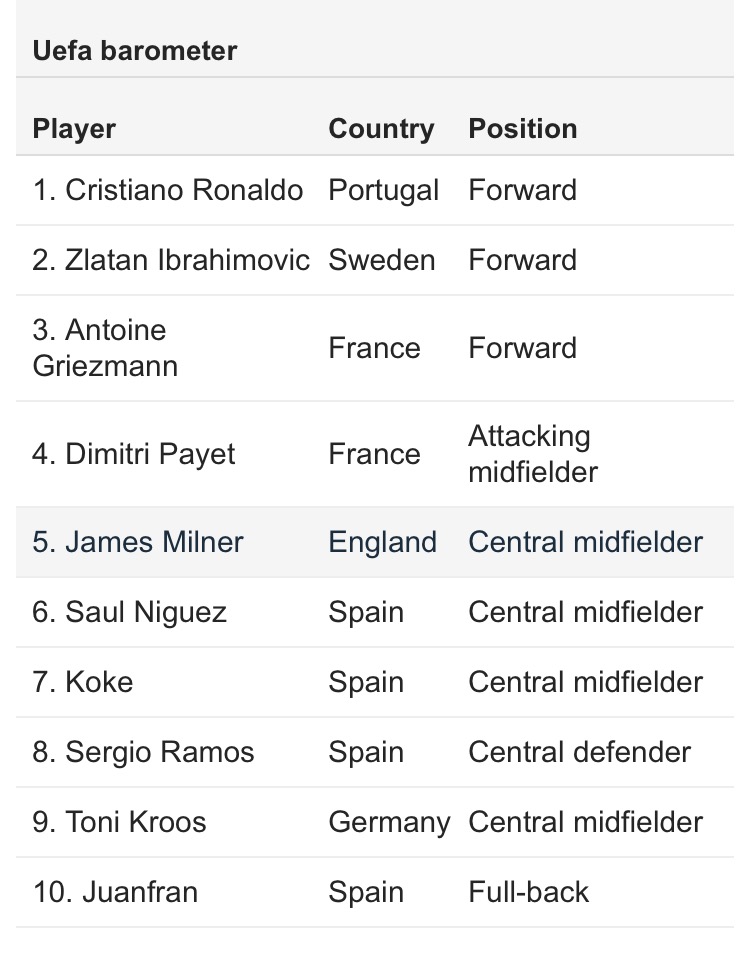750x958 pixels.
Task: Select the Dimitri Payet row name
Action: coord(134,454)
